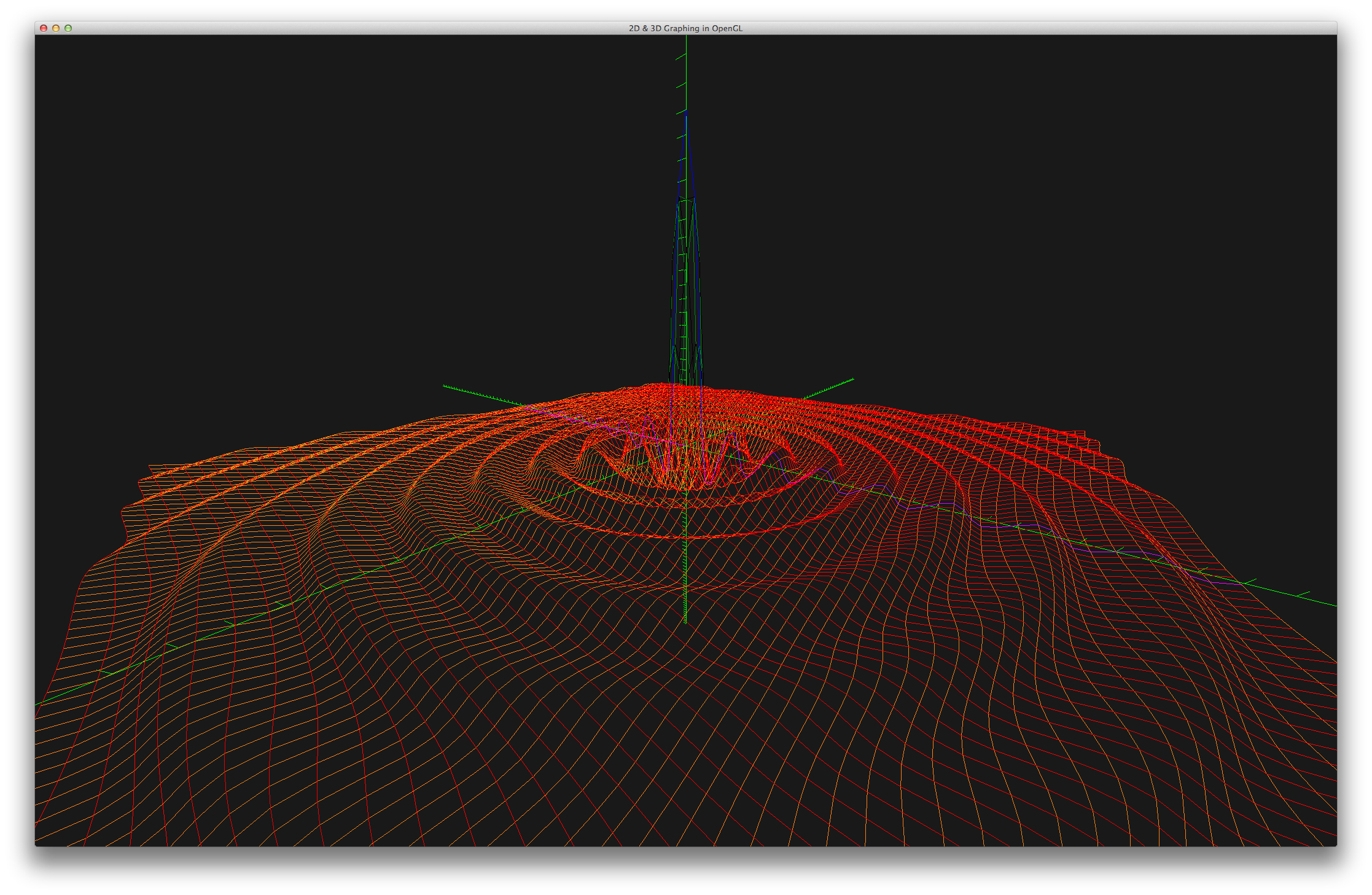Click the bottom end of the vertical green axis
This screenshot has width=1372, height=895.
coord(685,621)
